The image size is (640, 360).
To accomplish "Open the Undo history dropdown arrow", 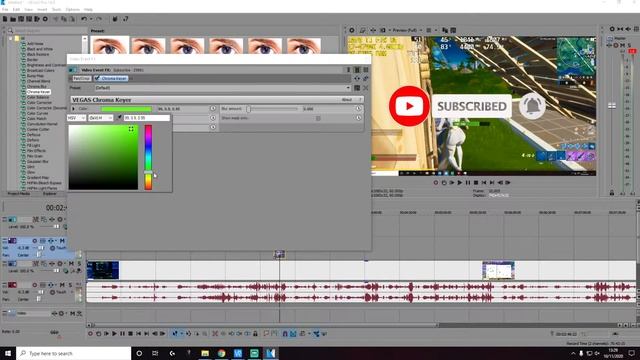I will coord(91,19).
